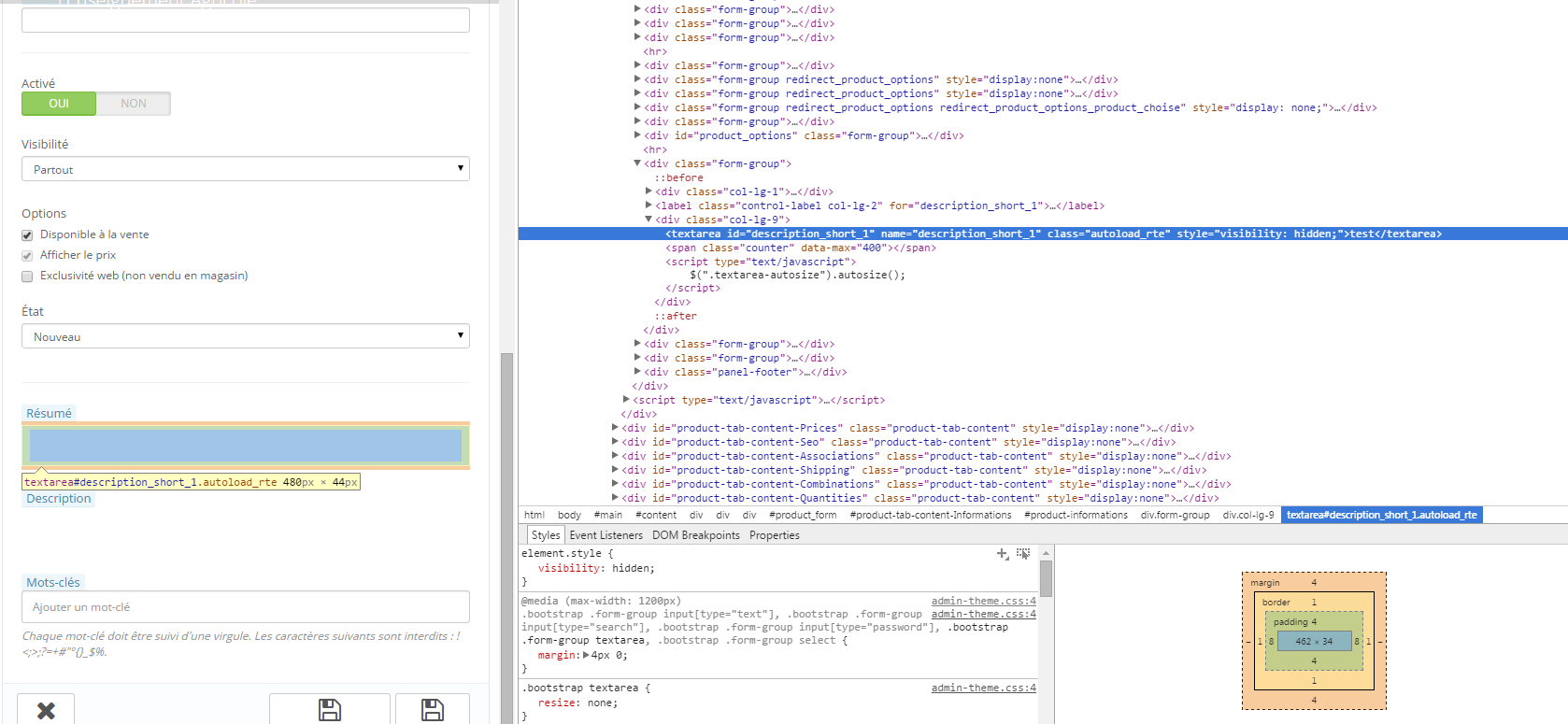Select #product_form in the DOM breadcrumb
1568x724 pixels.
pyautogui.click(x=803, y=515)
